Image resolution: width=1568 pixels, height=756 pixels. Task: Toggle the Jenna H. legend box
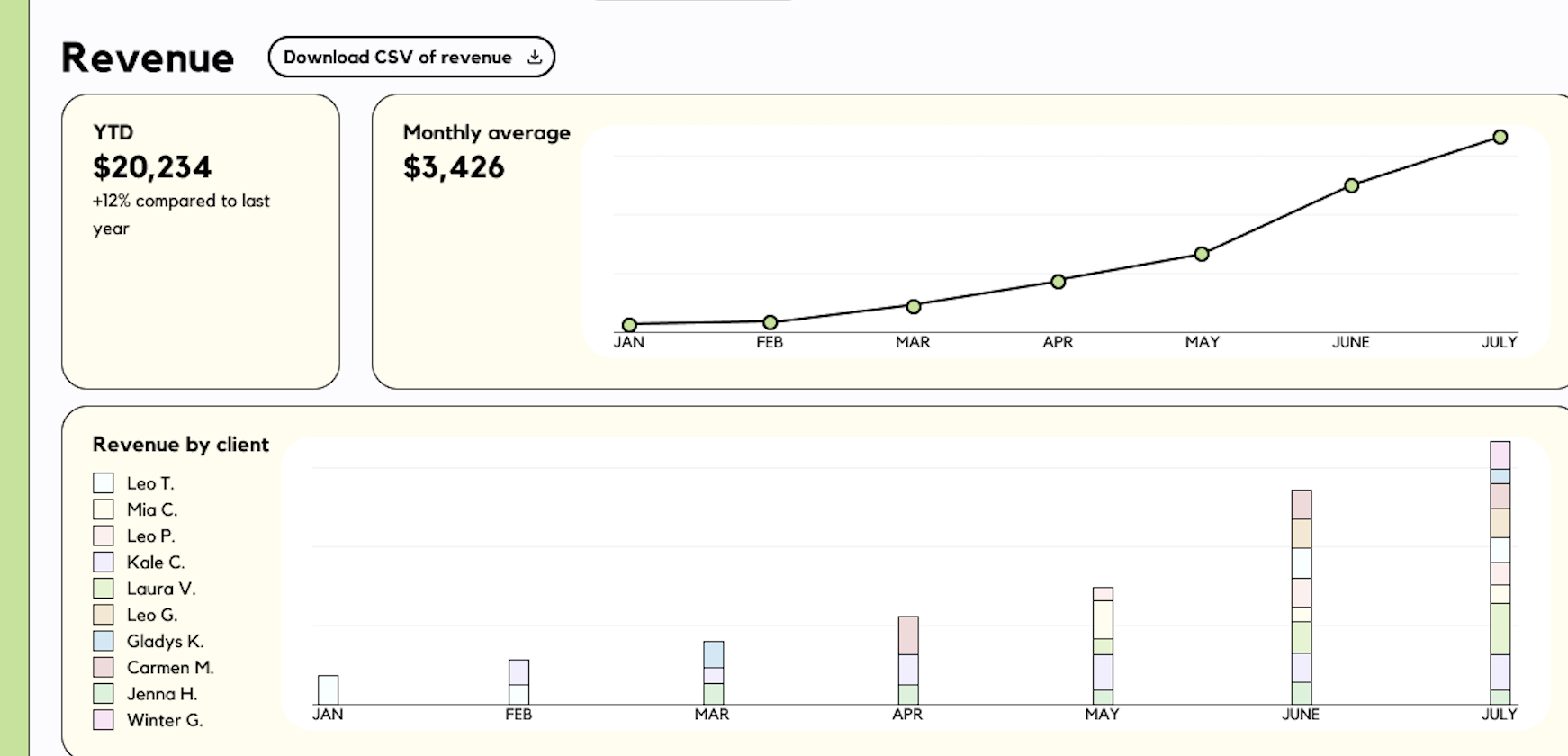pos(104,694)
